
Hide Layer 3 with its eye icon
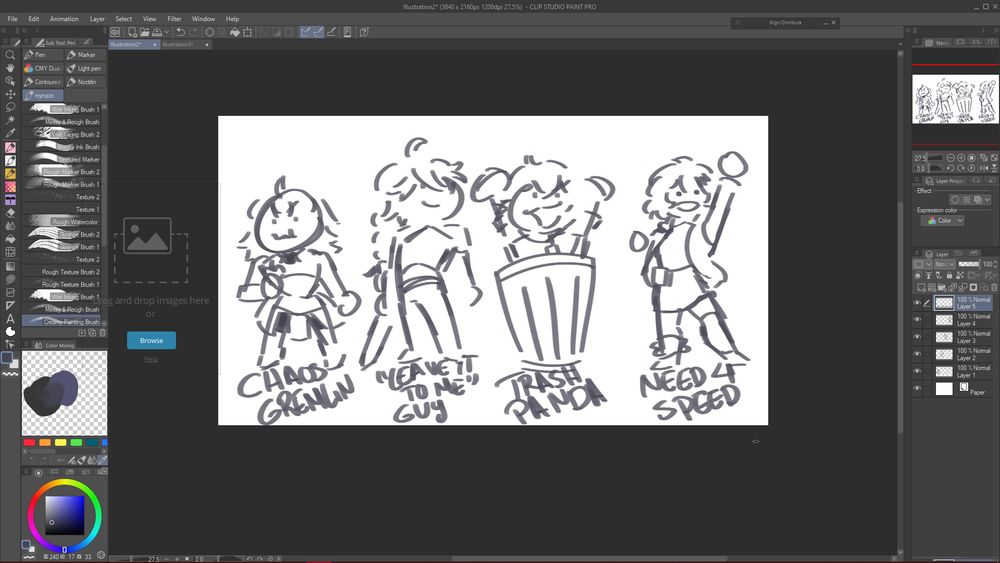click(917, 337)
